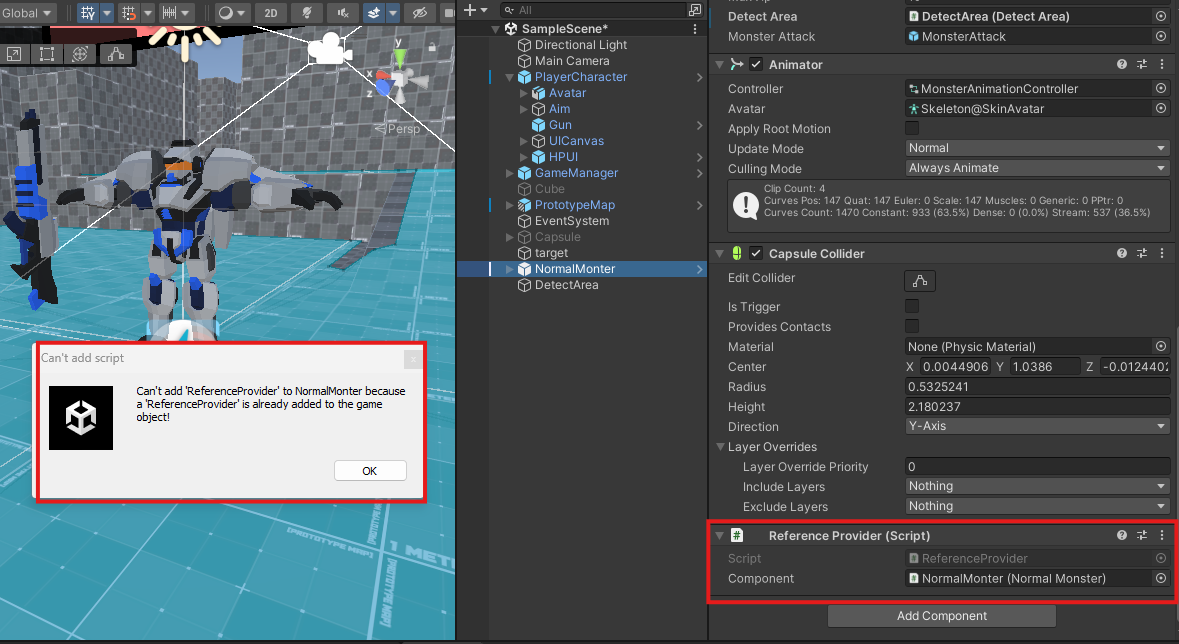Enable the Provides Contacts checkbox
This screenshot has height=644, width=1179.
[x=912, y=327]
